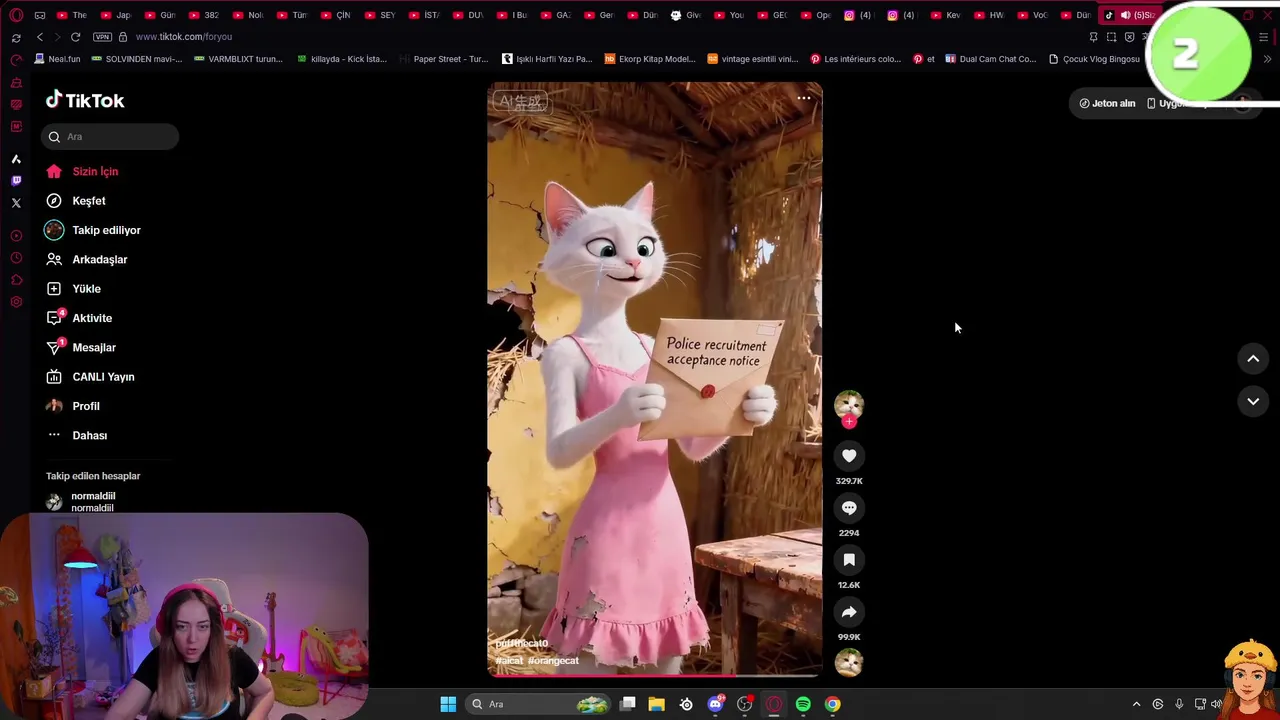This screenshot has height=720, width=1280.
Task: Share the cat video
Action: (x=849, y=612)
